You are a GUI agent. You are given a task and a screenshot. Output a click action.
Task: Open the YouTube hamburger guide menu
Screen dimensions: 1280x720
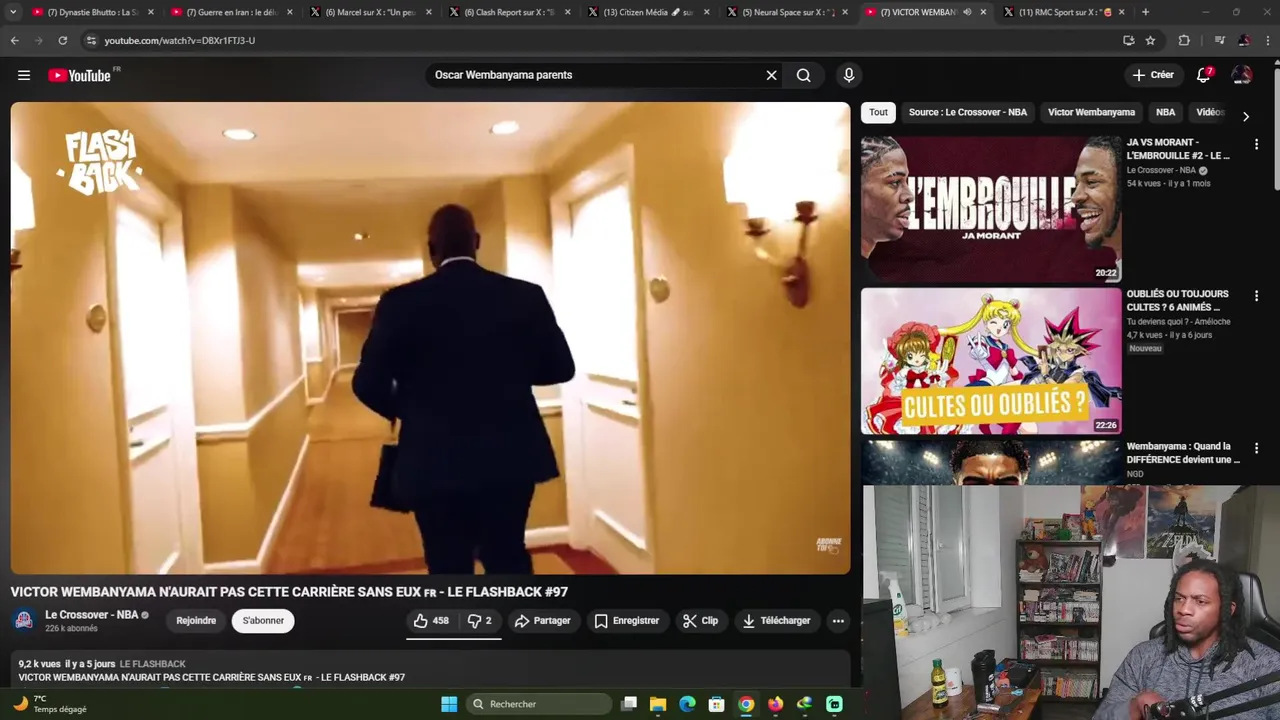click(x=24, y=75)
